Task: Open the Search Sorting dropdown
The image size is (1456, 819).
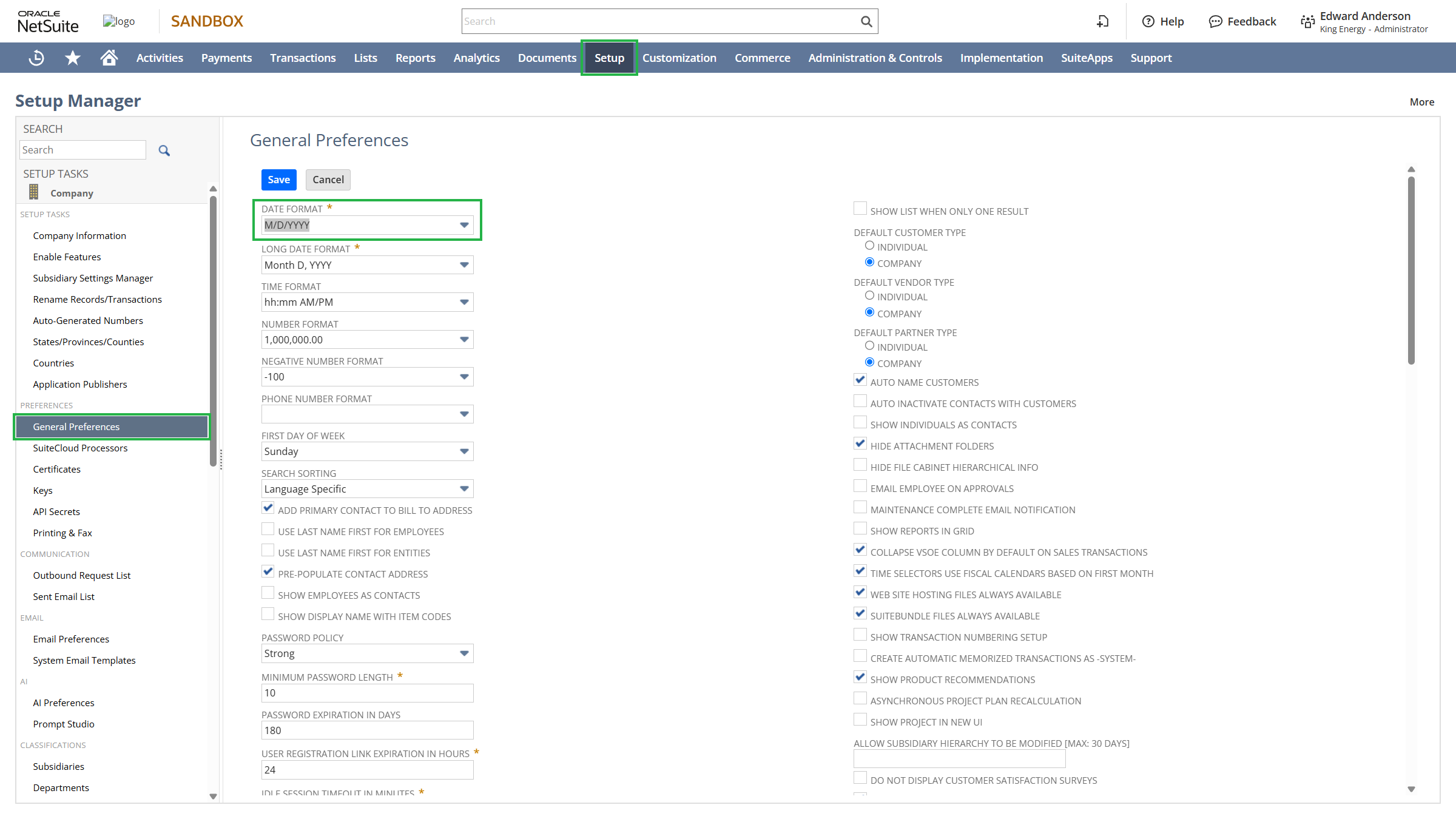Action: (x=367, y=489)
